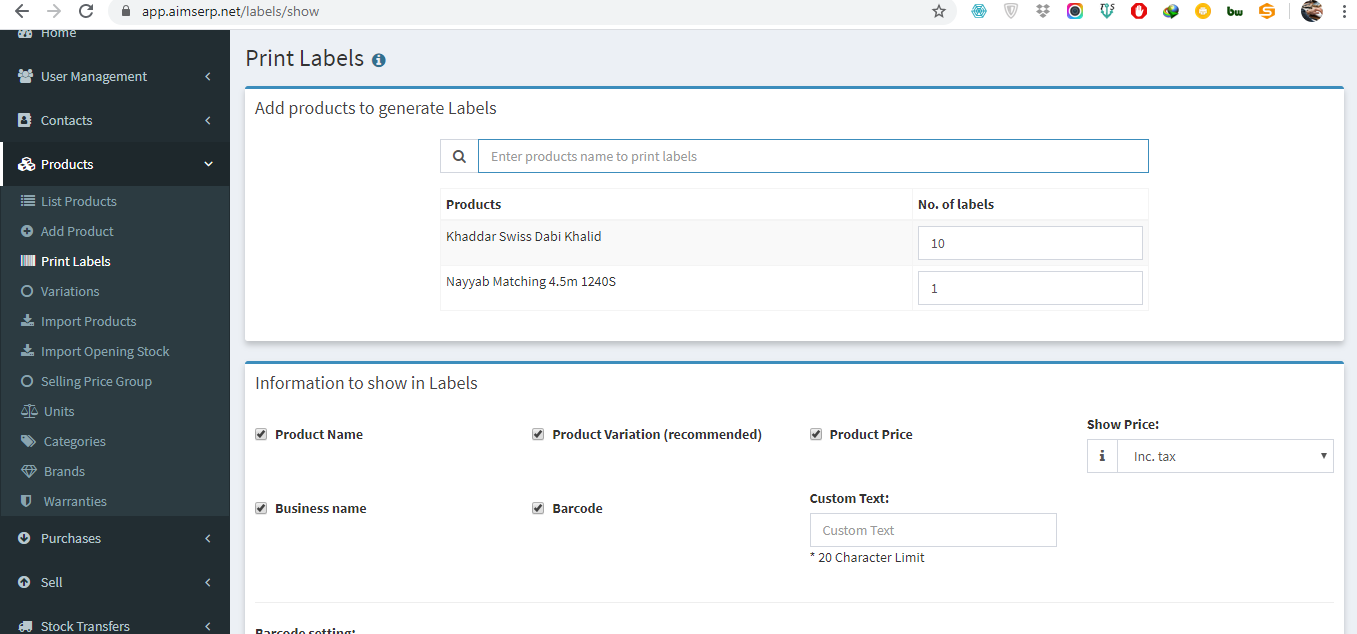Click the red stop-hand extension icon

tap(1138, 11)
